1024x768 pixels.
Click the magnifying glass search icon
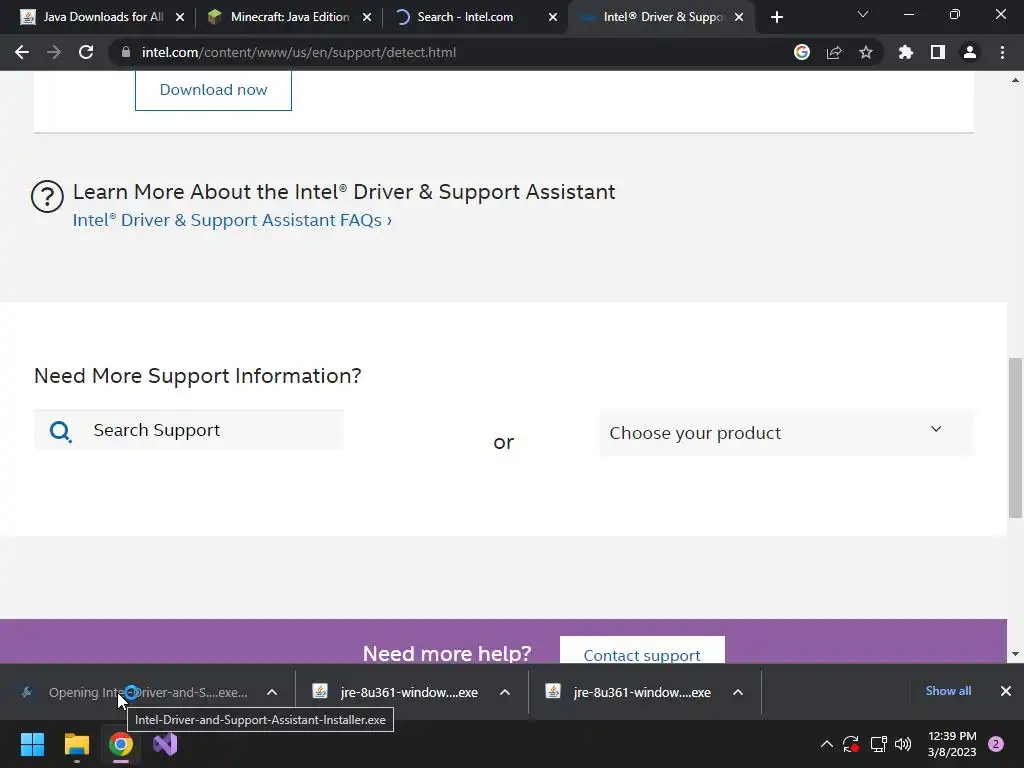point(60,431)
